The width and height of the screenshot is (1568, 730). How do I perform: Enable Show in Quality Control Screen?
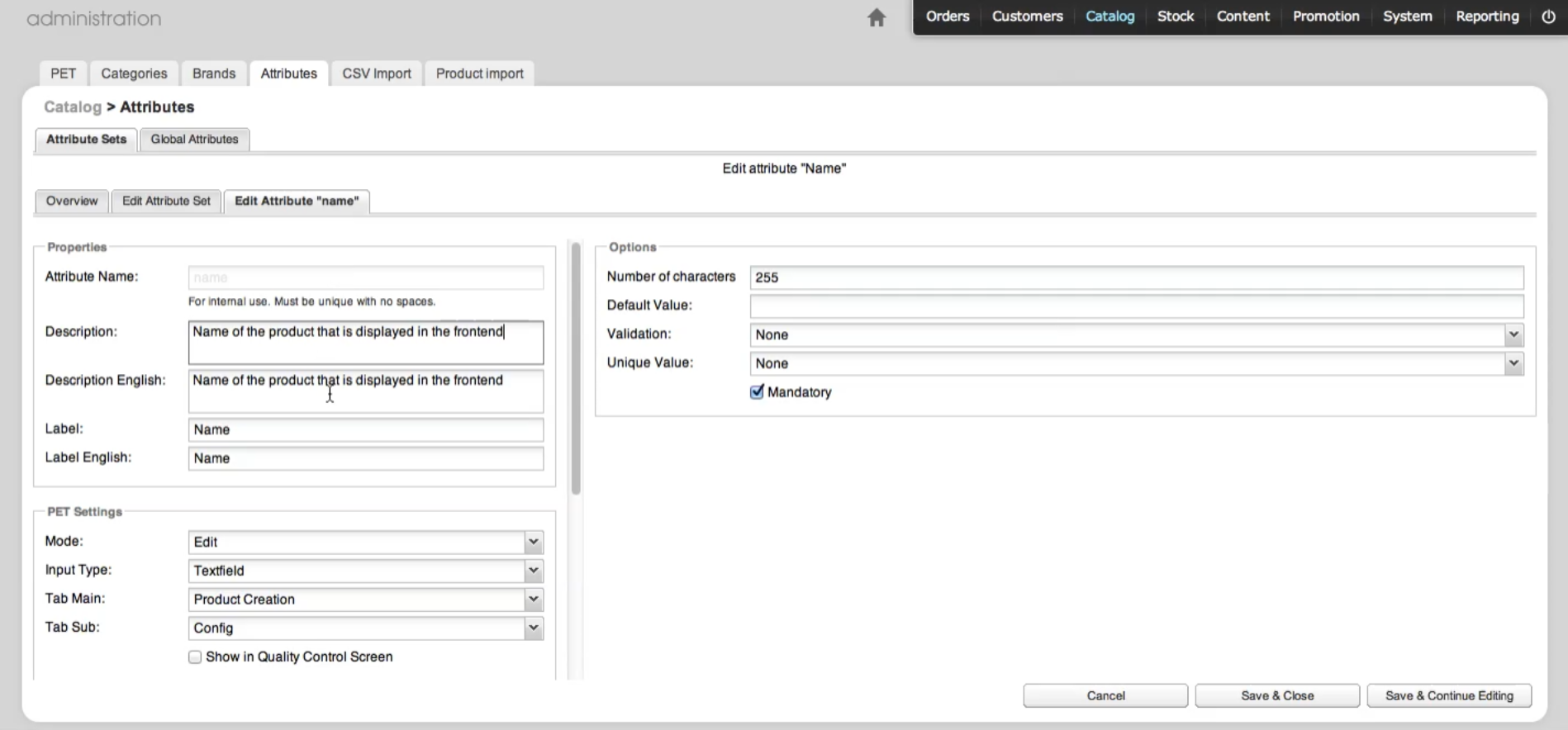tap(195, 657)
